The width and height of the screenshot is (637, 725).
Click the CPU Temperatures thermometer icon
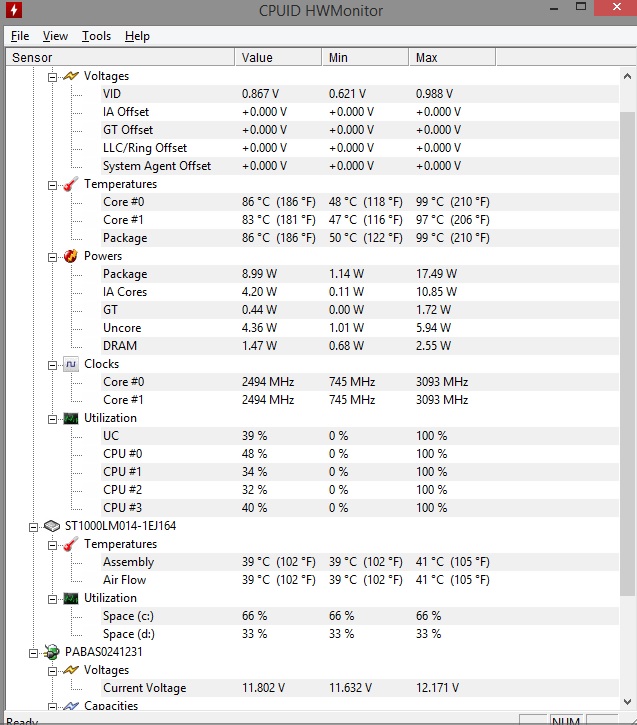click(x=71, y=184)
